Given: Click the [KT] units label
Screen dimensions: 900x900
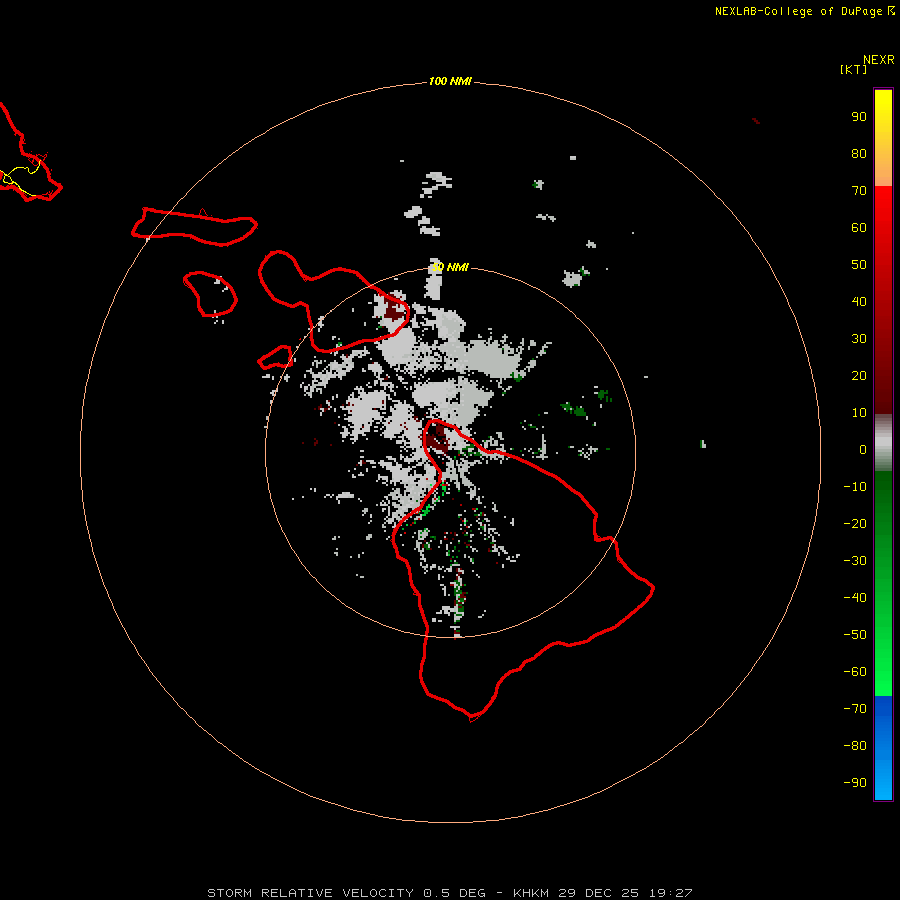Looking at the screenshot, I should [x=854, y=69].
